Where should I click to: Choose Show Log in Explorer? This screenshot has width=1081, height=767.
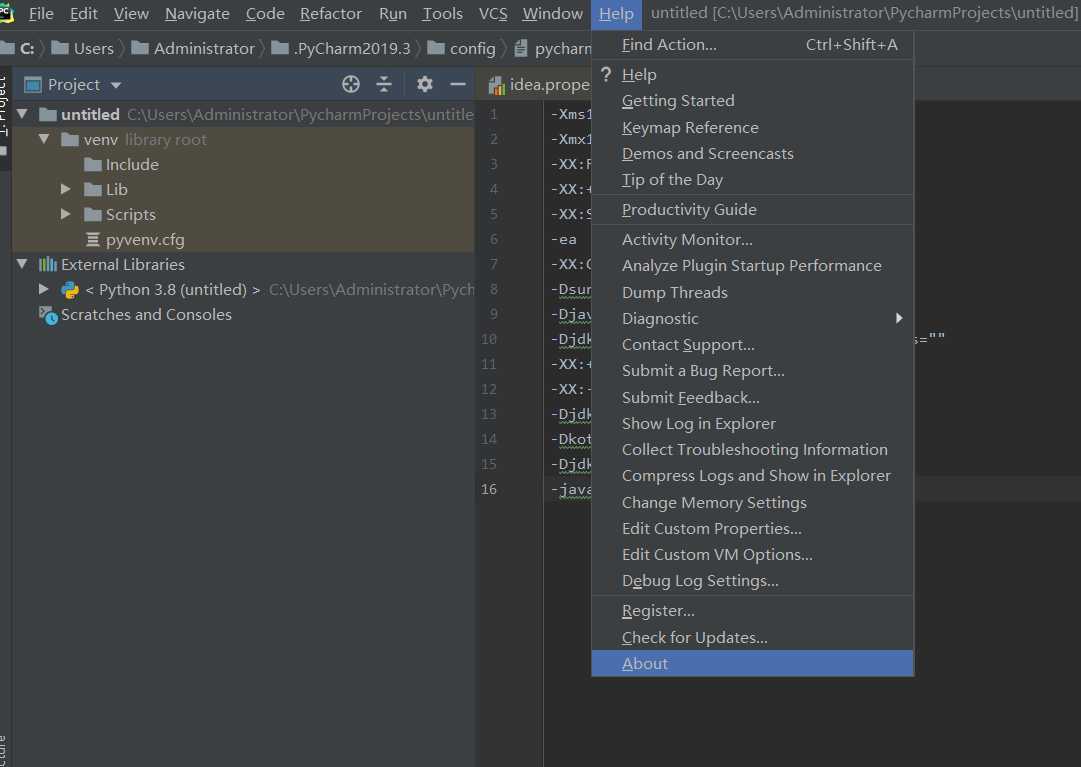point(753,424)
